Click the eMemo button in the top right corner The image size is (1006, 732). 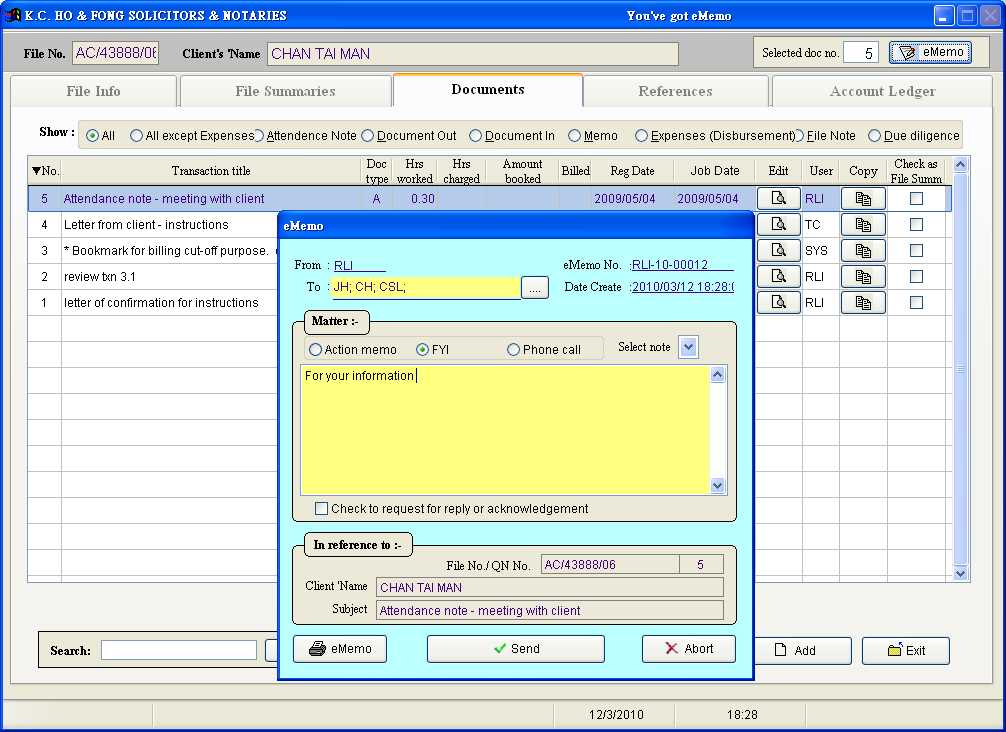(930, 53)
